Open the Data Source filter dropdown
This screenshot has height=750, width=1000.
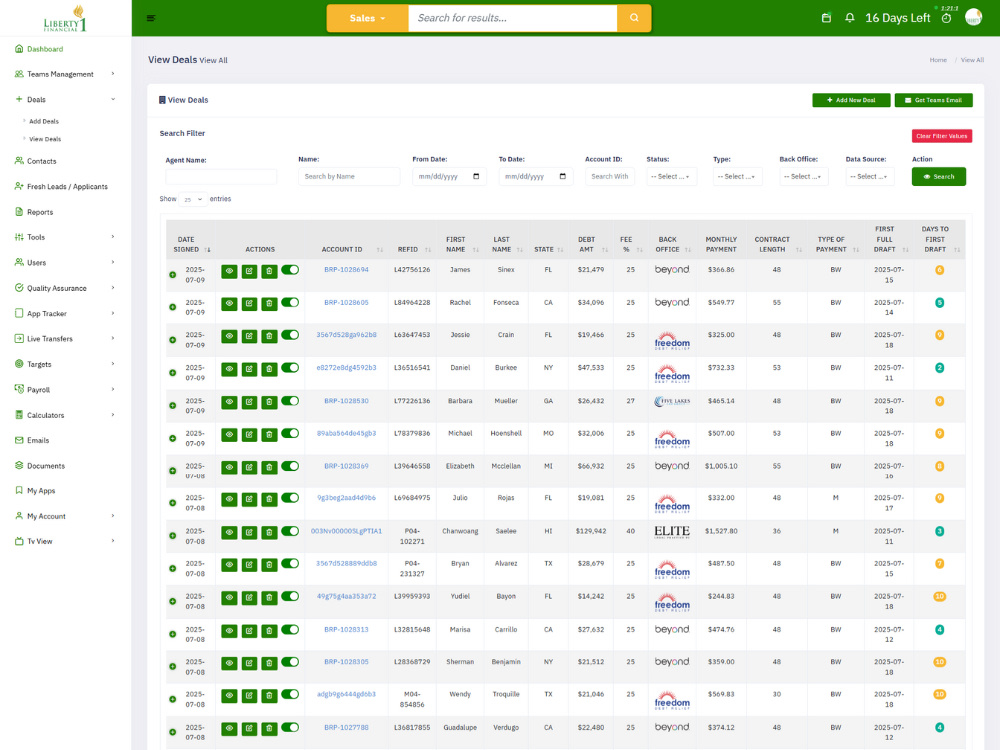[x=870, y=176]
